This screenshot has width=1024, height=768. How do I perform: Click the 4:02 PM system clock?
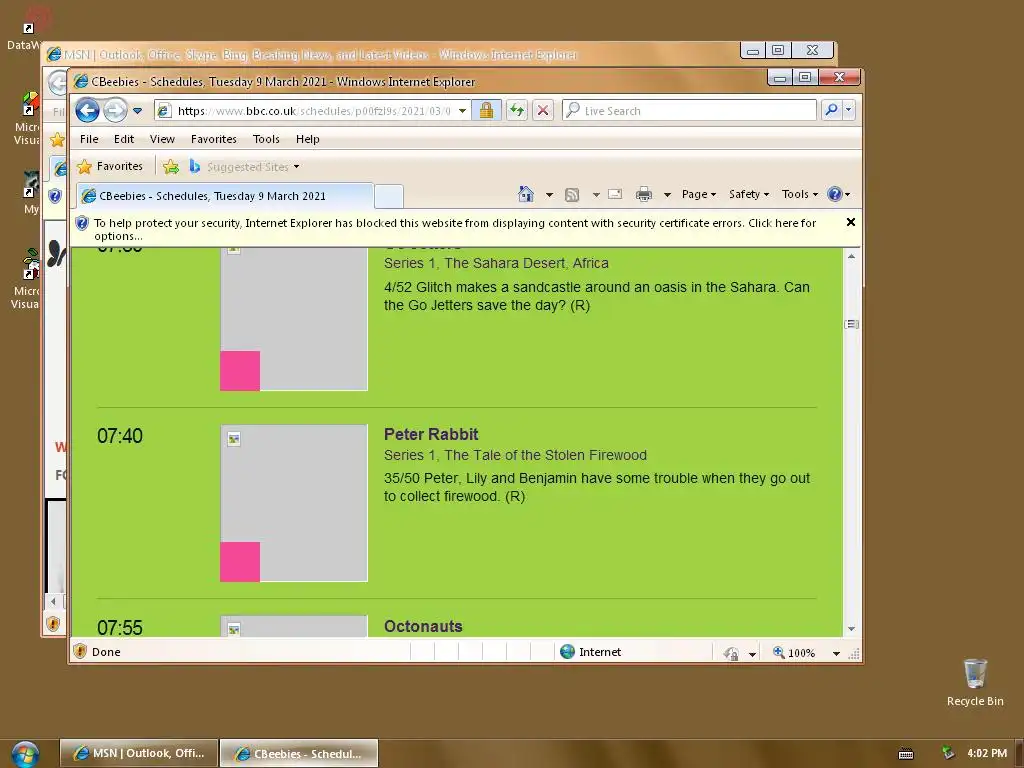tap(987, 753)
